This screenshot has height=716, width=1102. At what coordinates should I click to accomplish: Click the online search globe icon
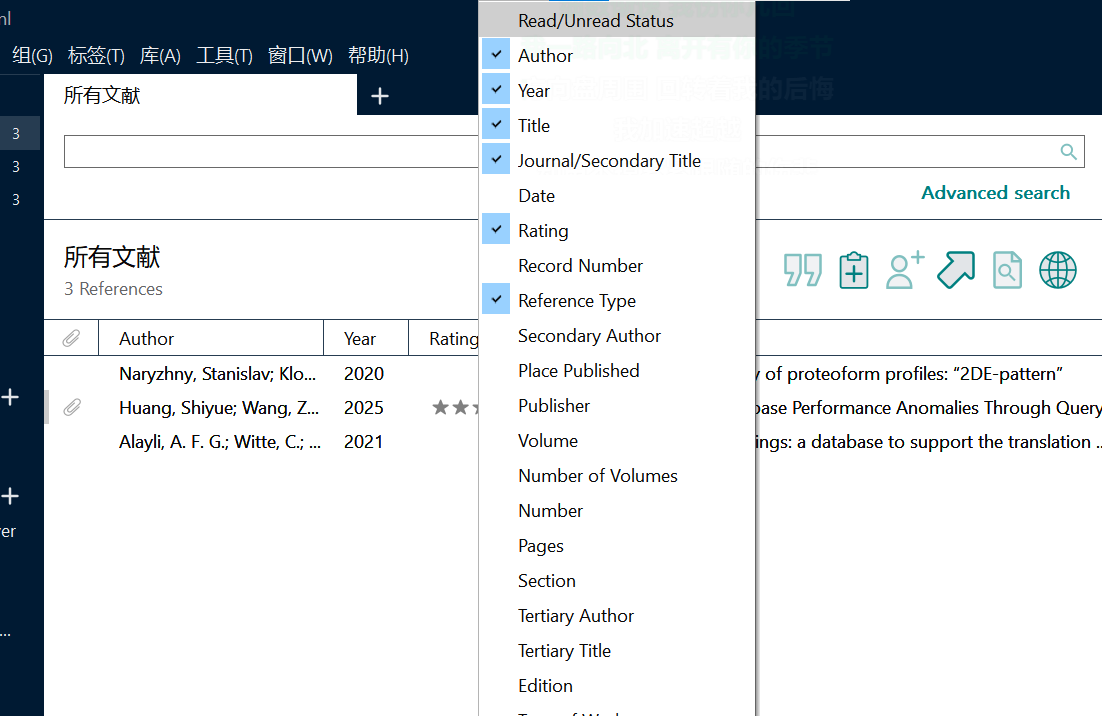(x=1058, y=271)
